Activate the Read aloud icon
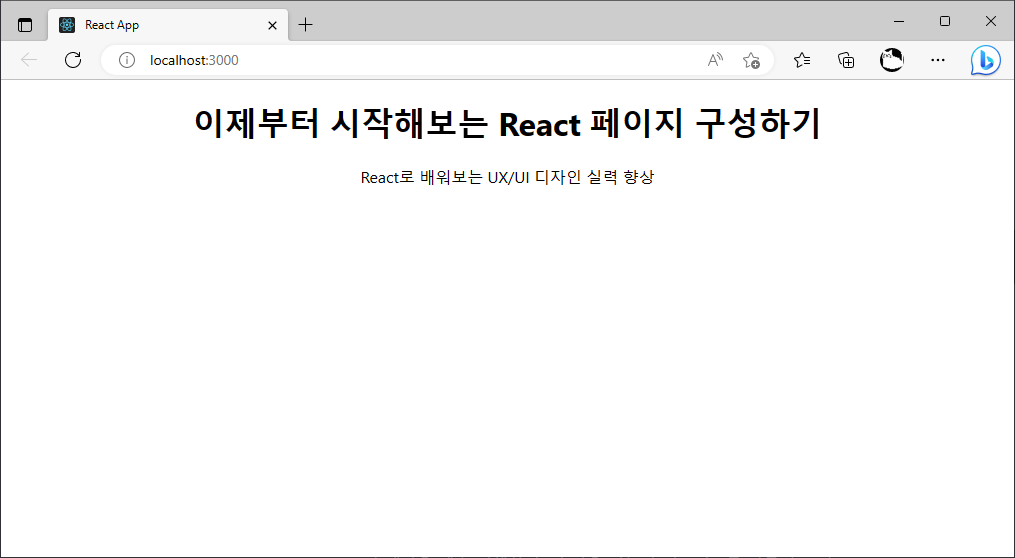The image size is (1015, 558). pyautogui.click(x=715, y=60)
